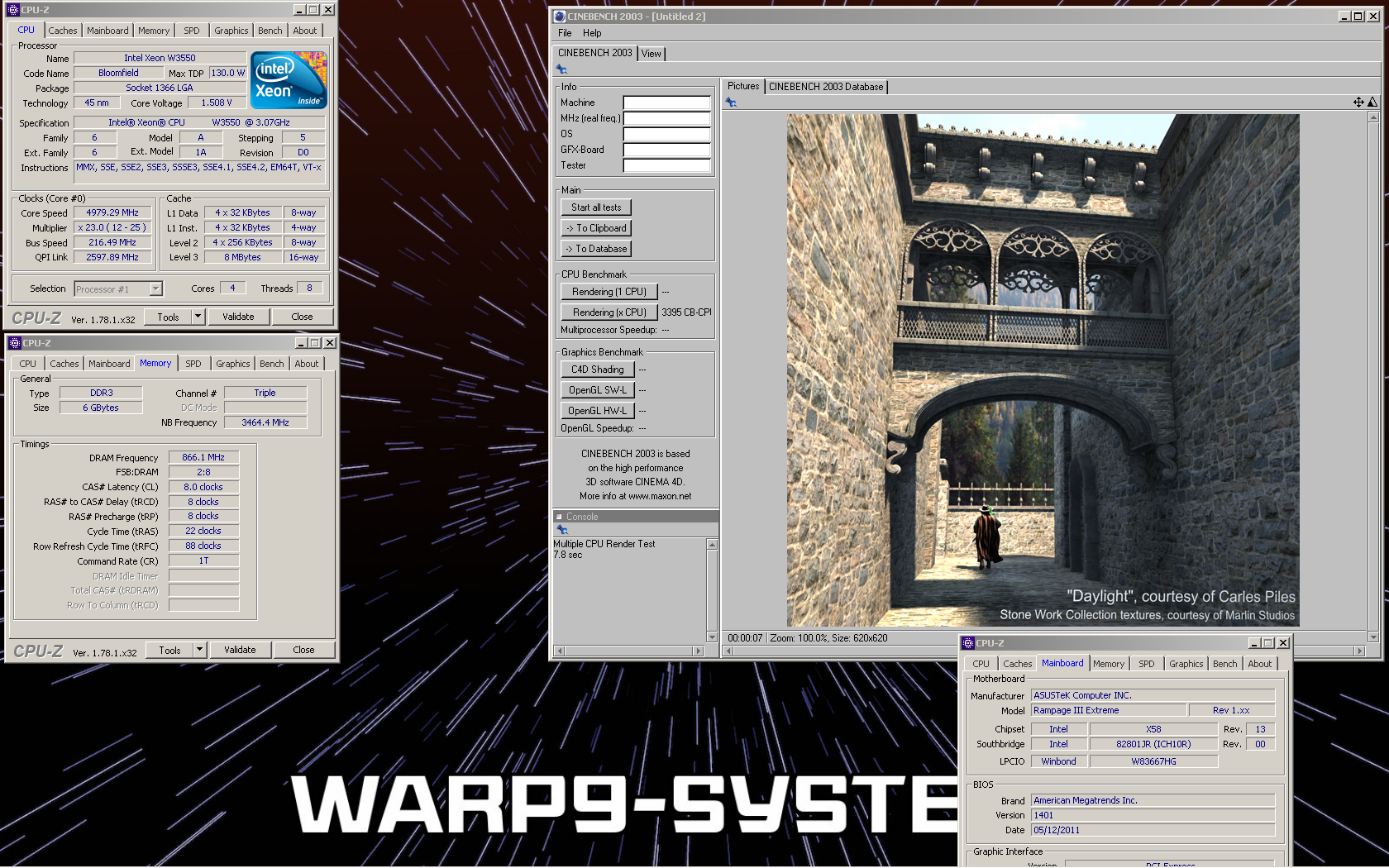Open About tab in Memory CPU-Z window
This screenshot has height=868, width=1389.
307,364
